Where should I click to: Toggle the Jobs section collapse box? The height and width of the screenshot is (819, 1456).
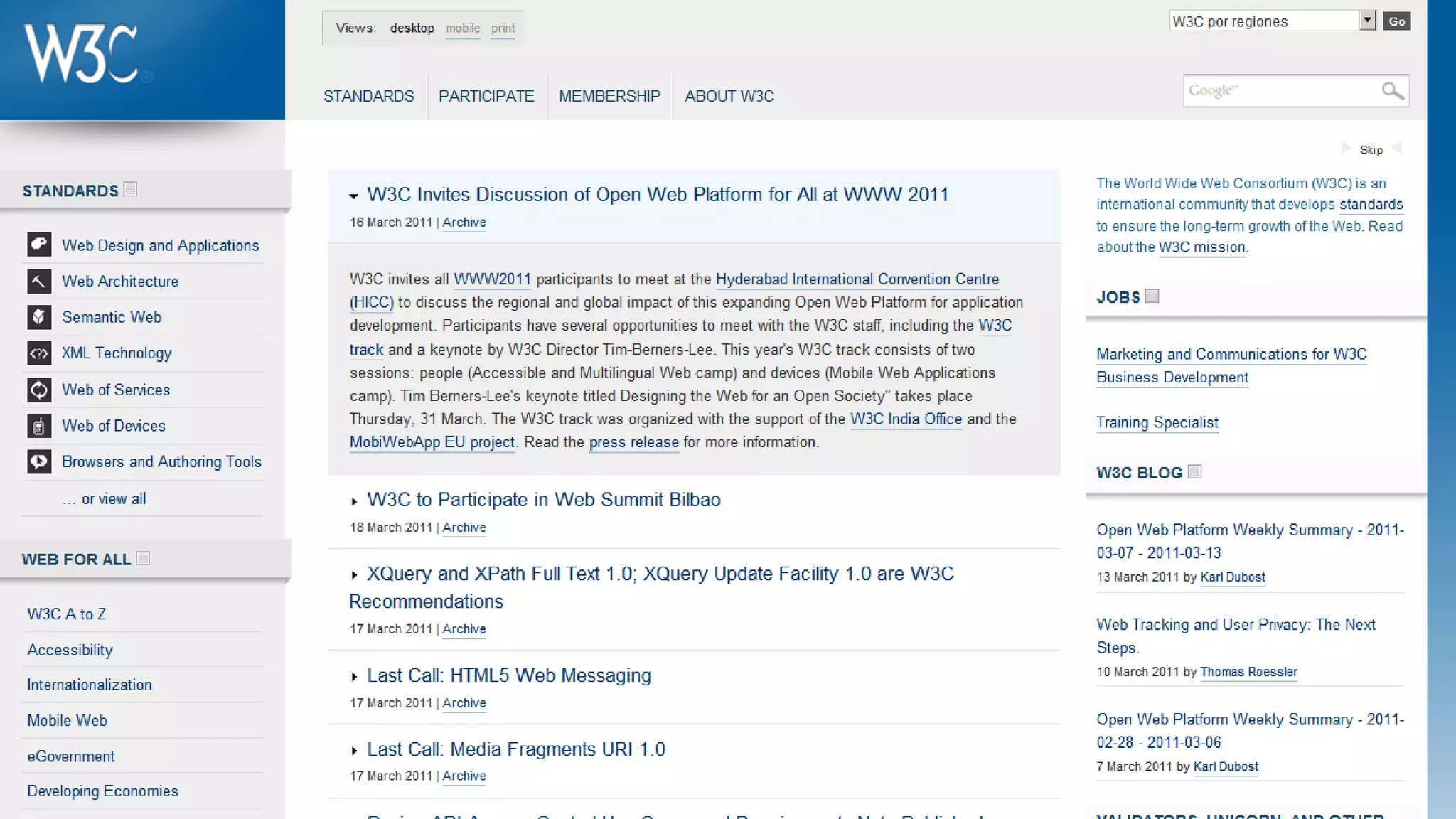[x=1152, y=296]
